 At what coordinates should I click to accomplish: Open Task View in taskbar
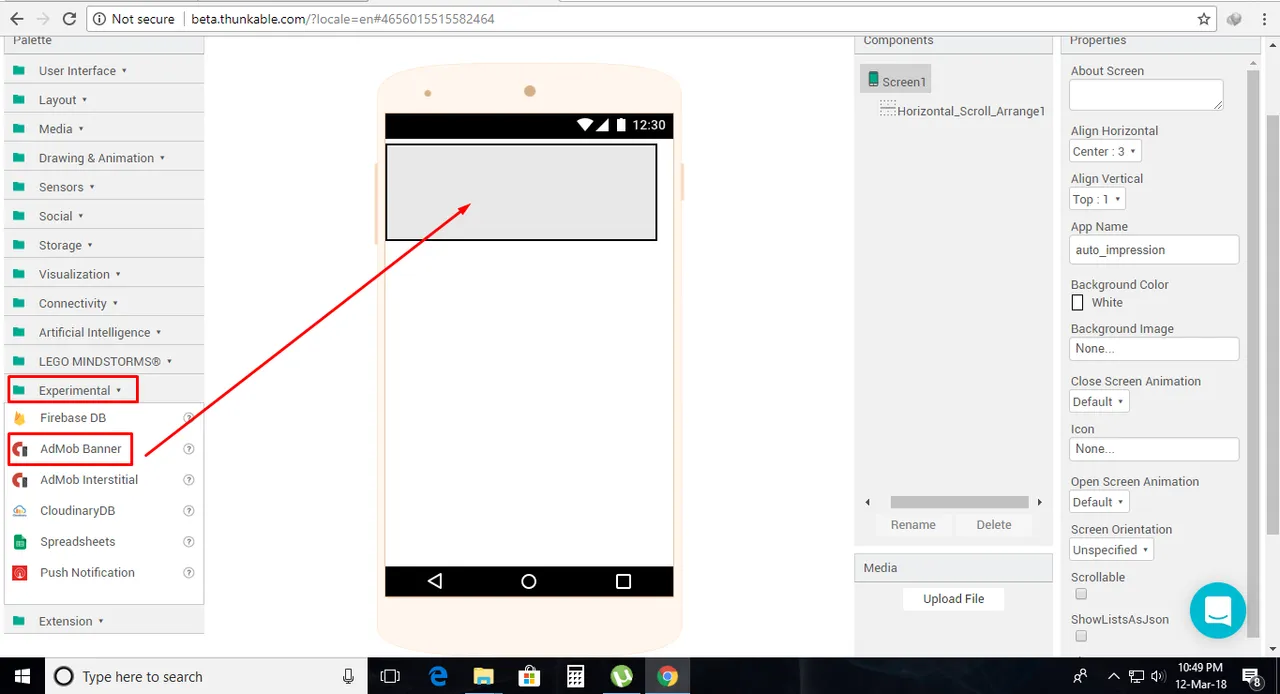(390, 676)
